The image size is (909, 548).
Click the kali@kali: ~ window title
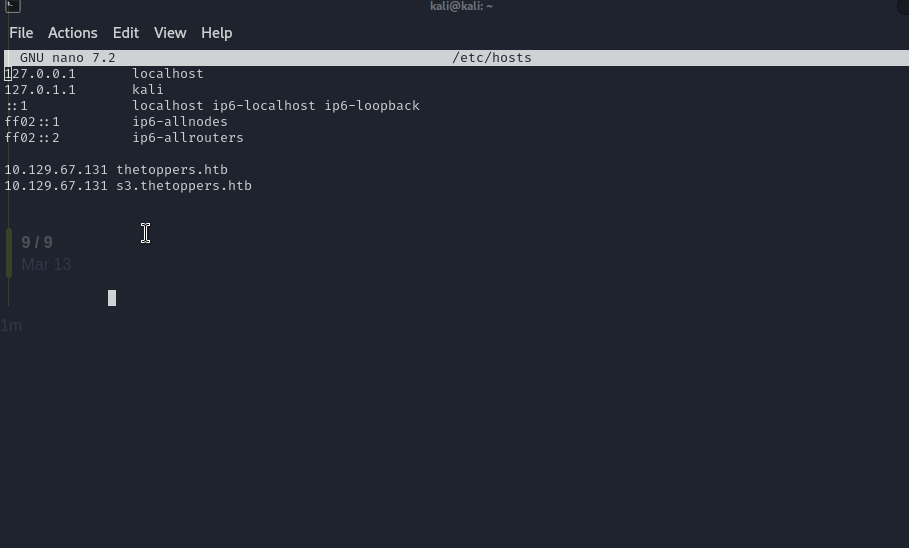click(461, 6)
